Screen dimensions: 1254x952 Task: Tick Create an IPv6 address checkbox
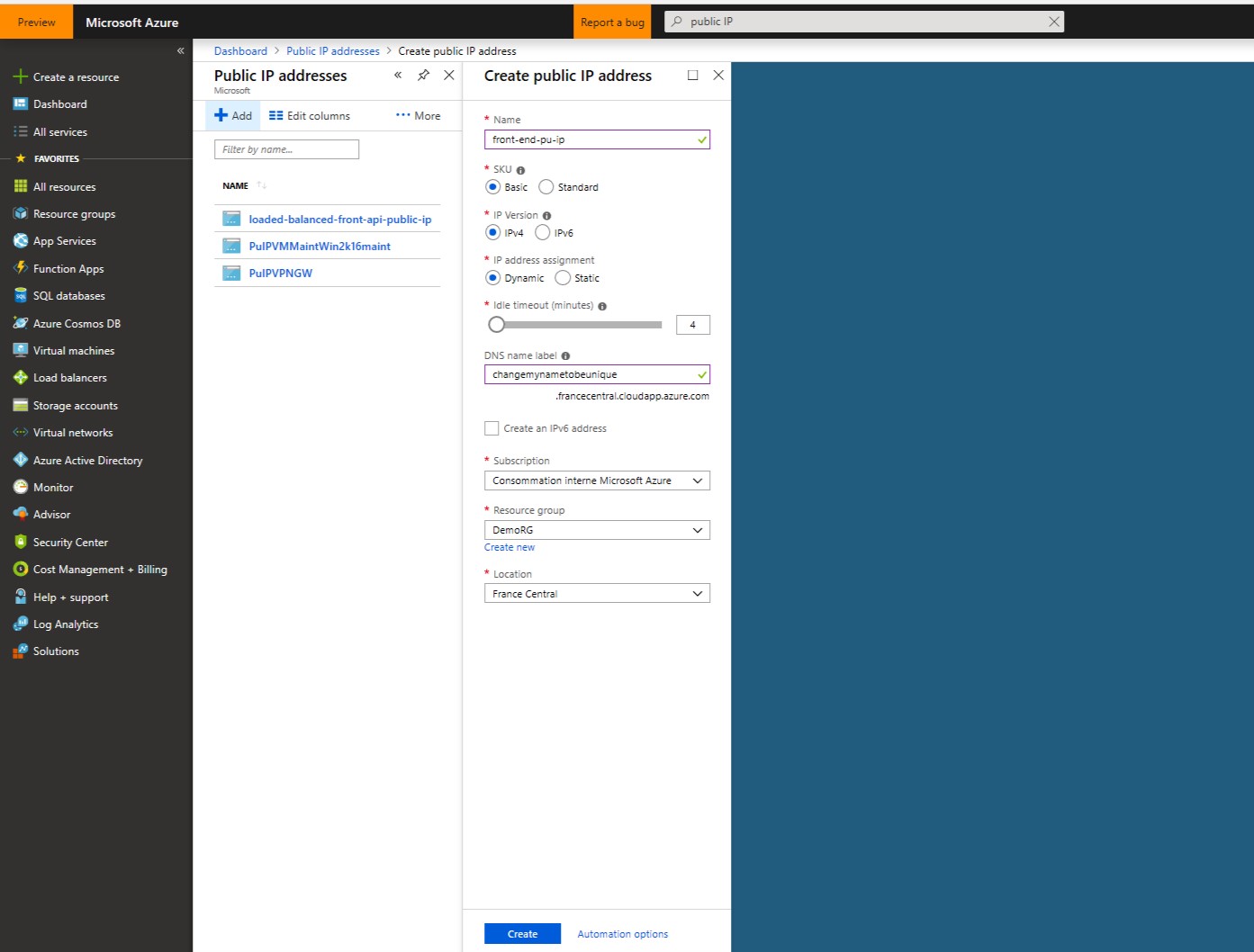(492, 428)
